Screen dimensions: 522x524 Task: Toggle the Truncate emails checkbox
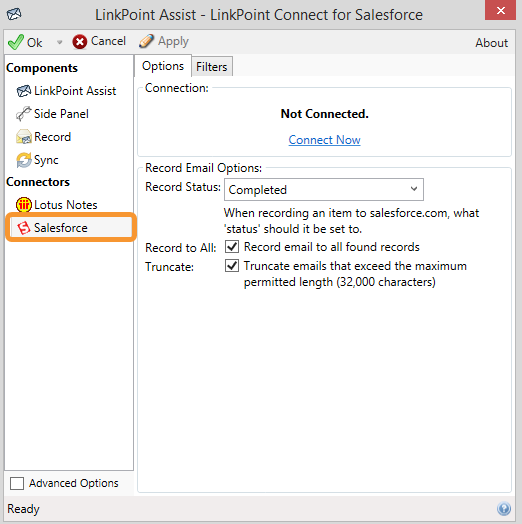(x=232, y=266)
